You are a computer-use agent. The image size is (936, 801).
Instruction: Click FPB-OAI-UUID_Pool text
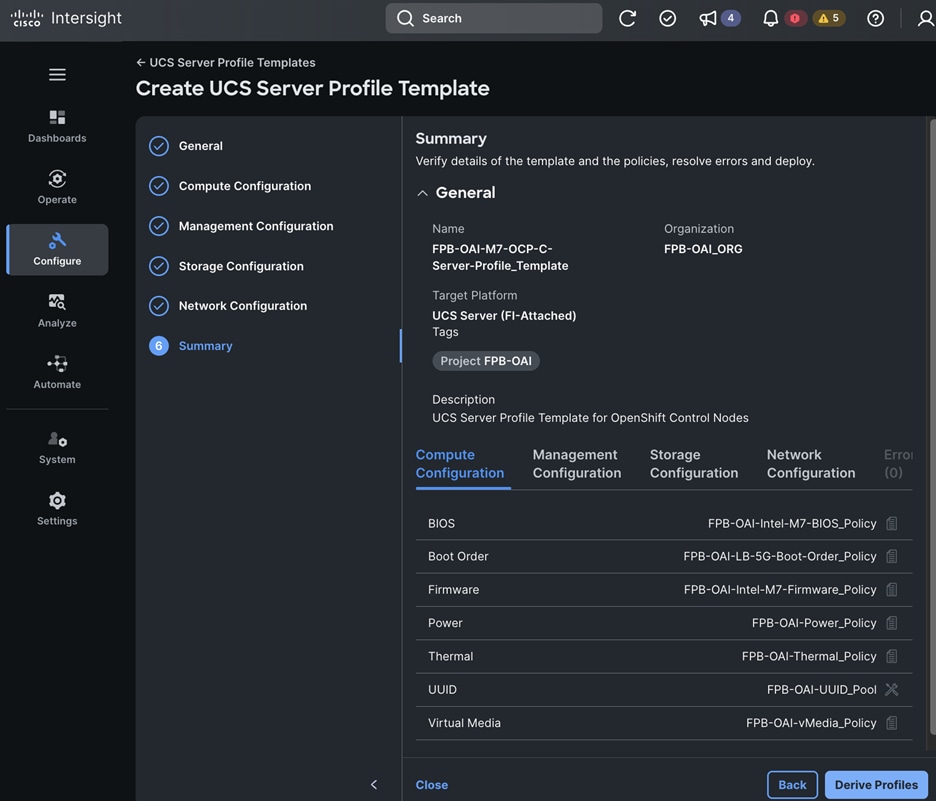[821, 689]
